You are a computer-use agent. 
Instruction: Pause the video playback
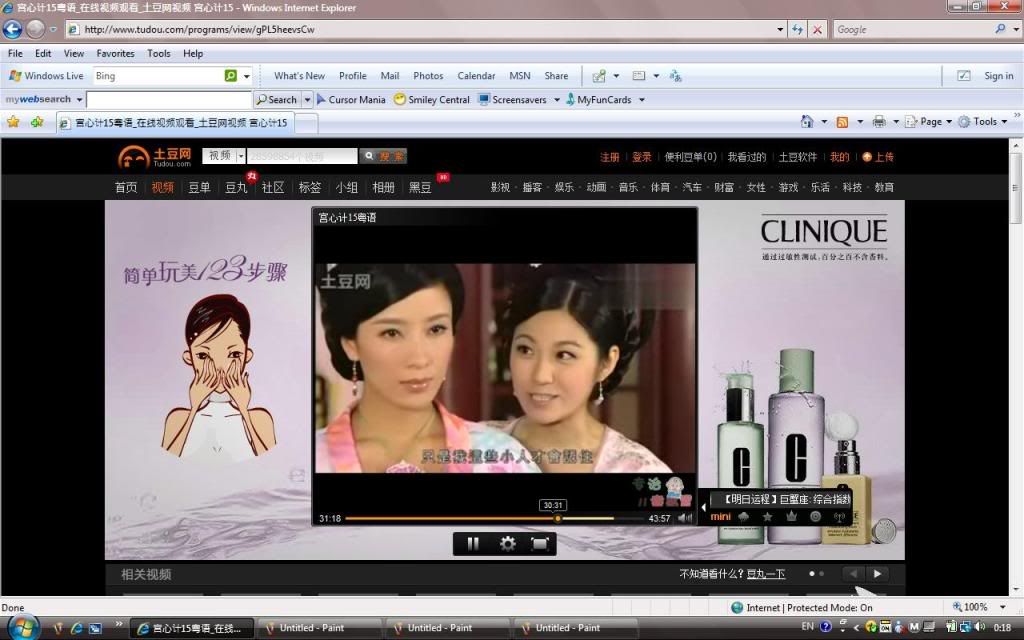[x=473, y=544]
